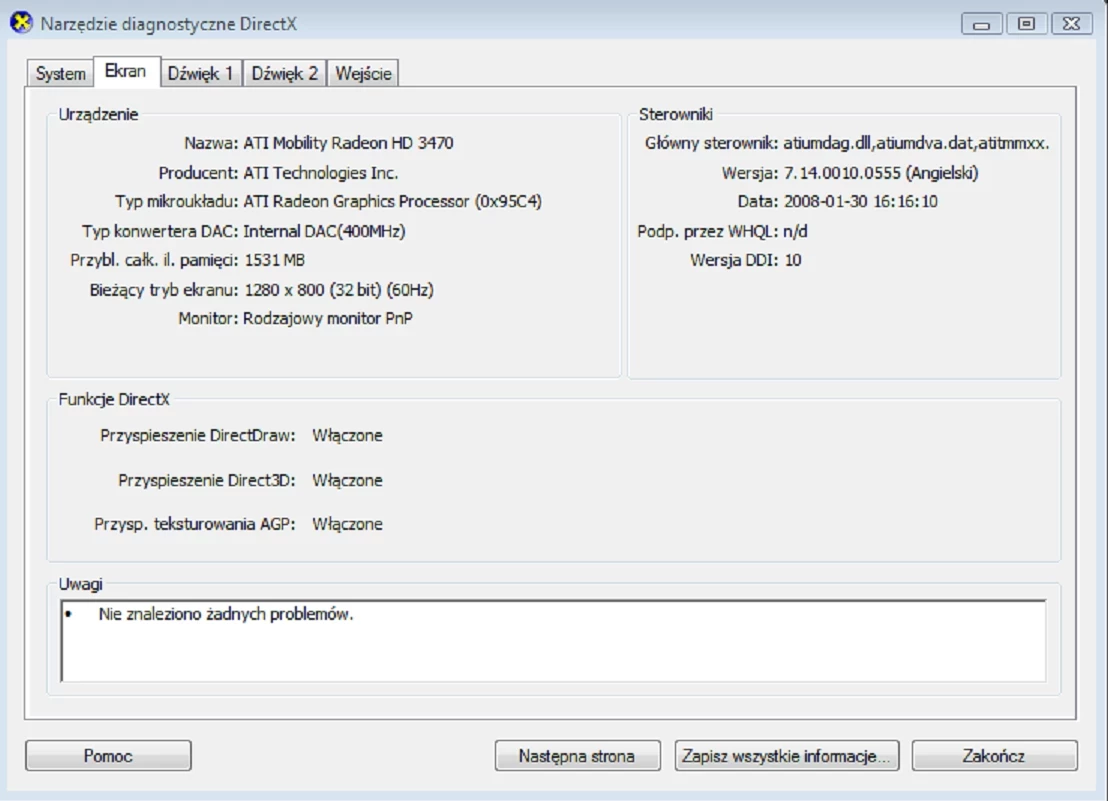Close the DirectX diagnostic window
The height and width of the screenshot is (801, 1108).
[x=1071, y=24]
